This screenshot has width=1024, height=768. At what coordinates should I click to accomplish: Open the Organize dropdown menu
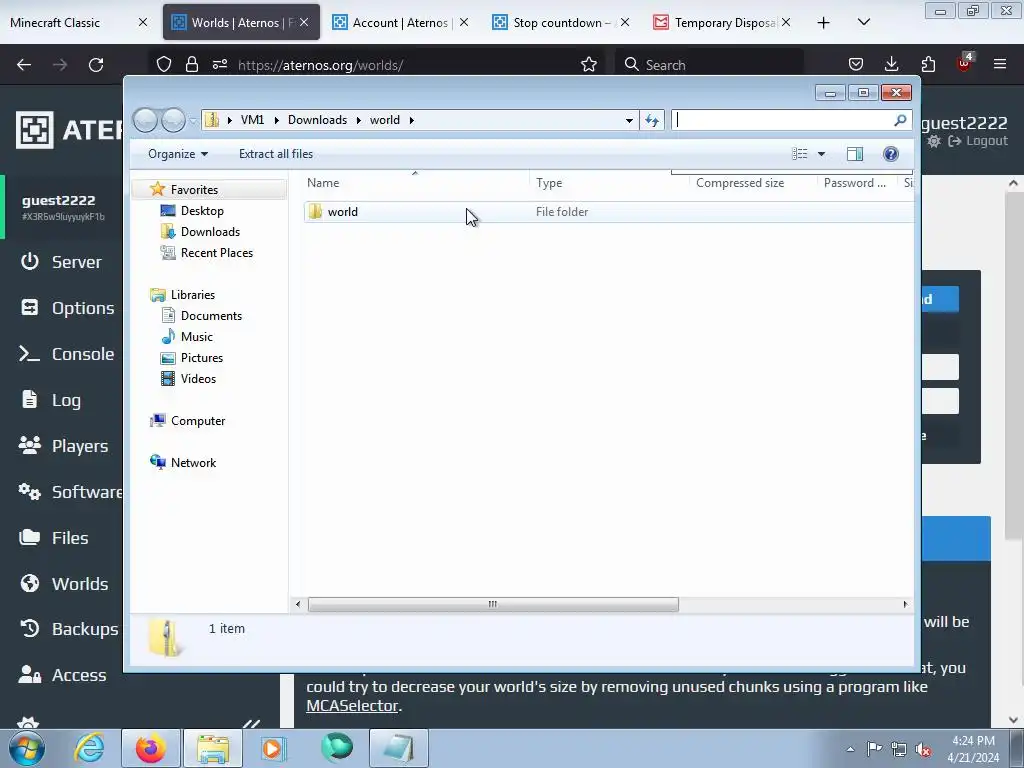point(178,154)
